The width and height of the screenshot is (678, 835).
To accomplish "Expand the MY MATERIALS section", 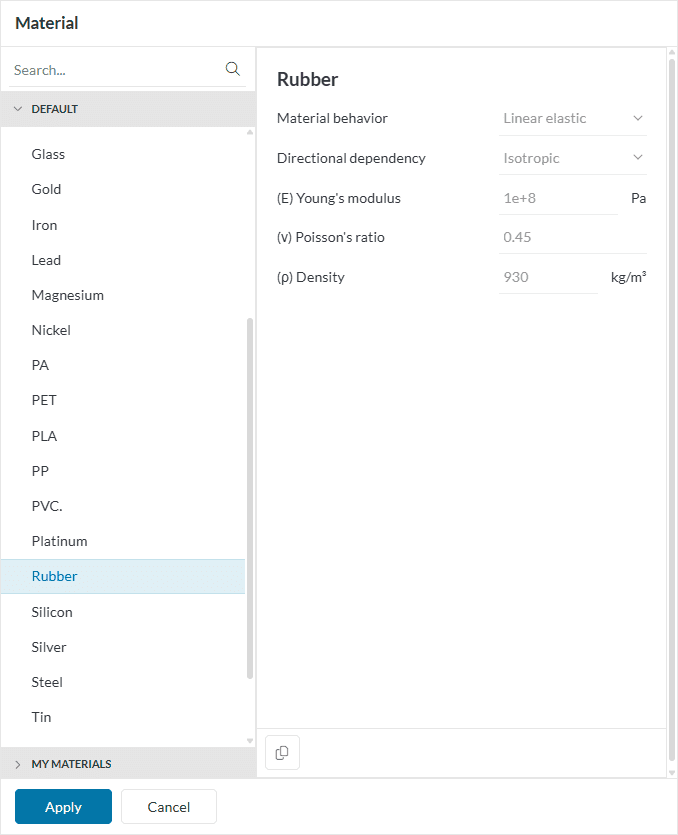I will coord(18,764).
